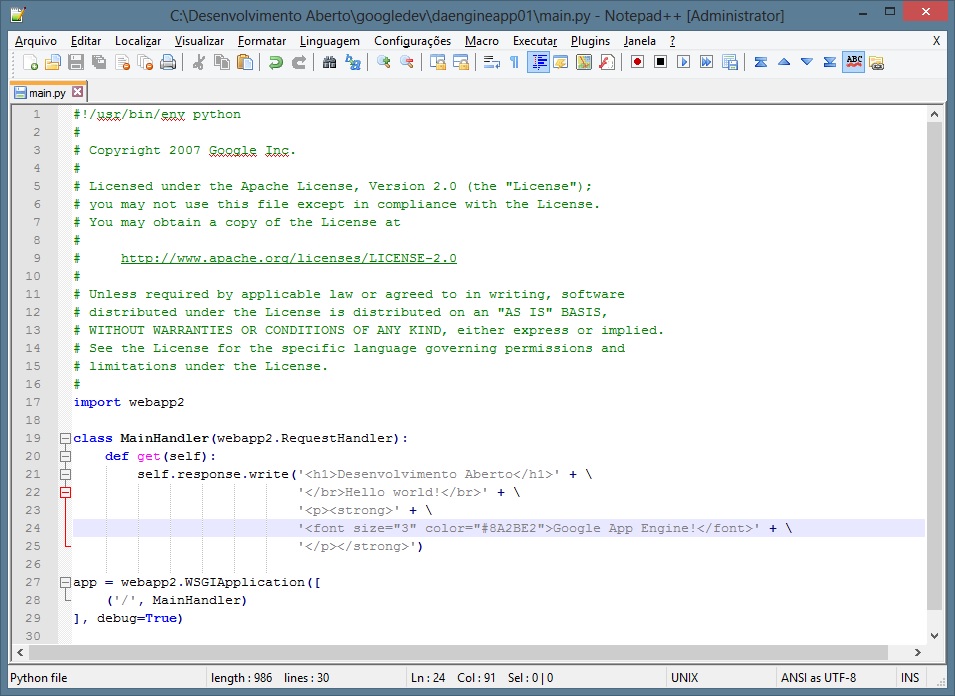Click the Print icon in toolbar
The height and width of the screenshot is (696, 955).
[x=168, y=62]
